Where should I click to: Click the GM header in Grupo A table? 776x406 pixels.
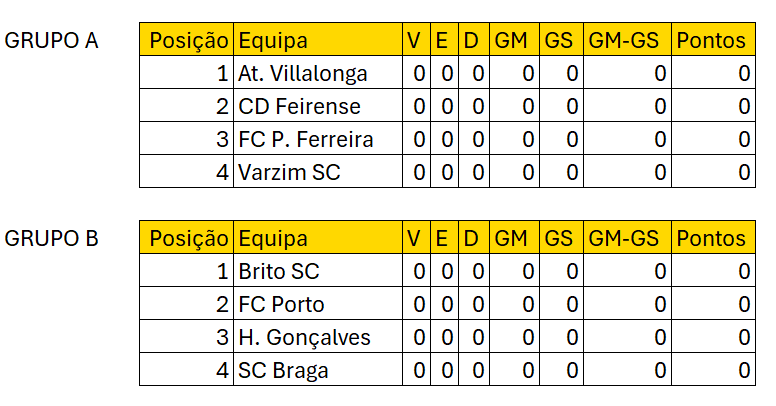[511, 41]
